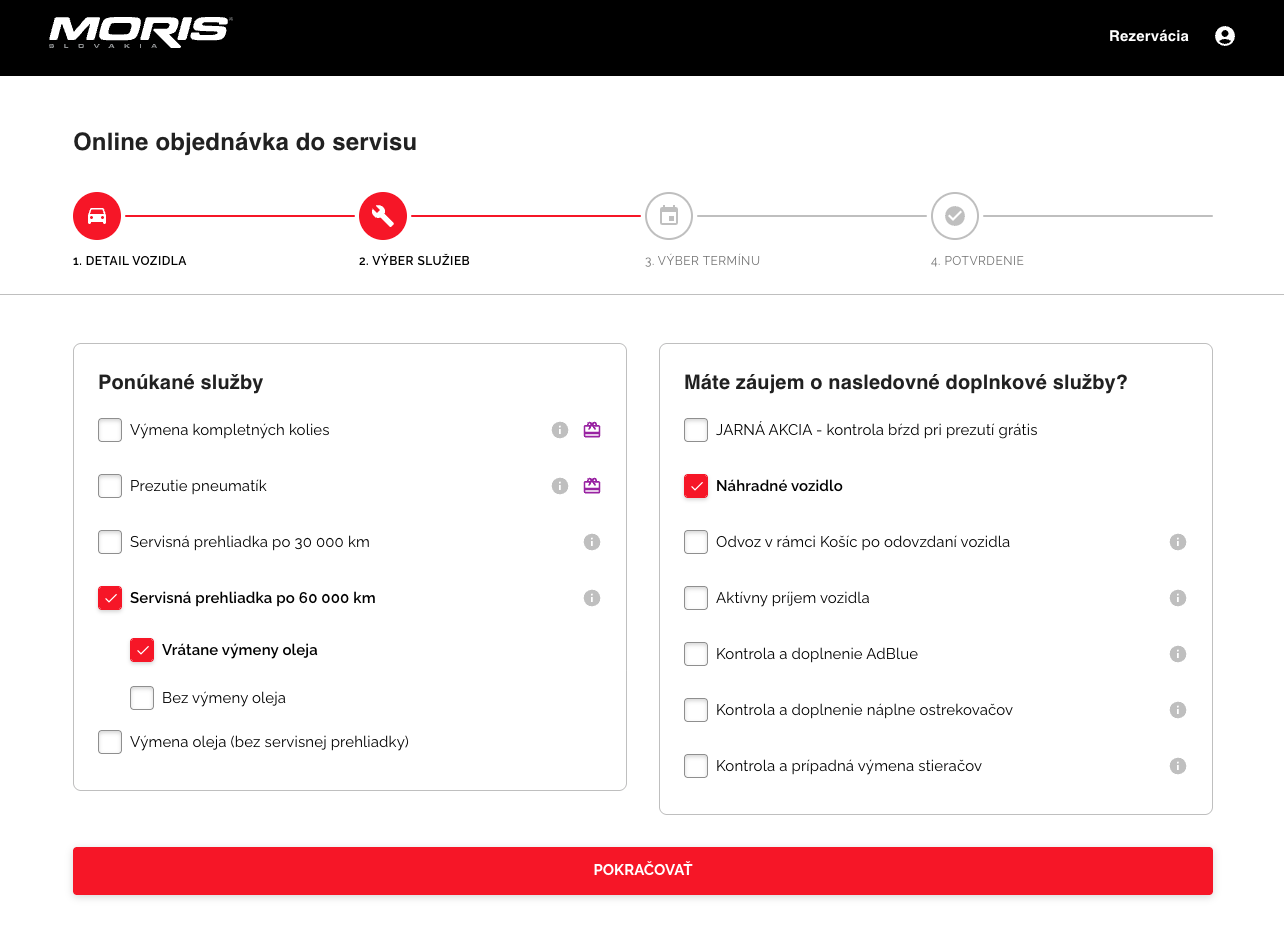Open Rezervácia in top navigation
Screen dimensions: 1284x947
point(1148,36)
